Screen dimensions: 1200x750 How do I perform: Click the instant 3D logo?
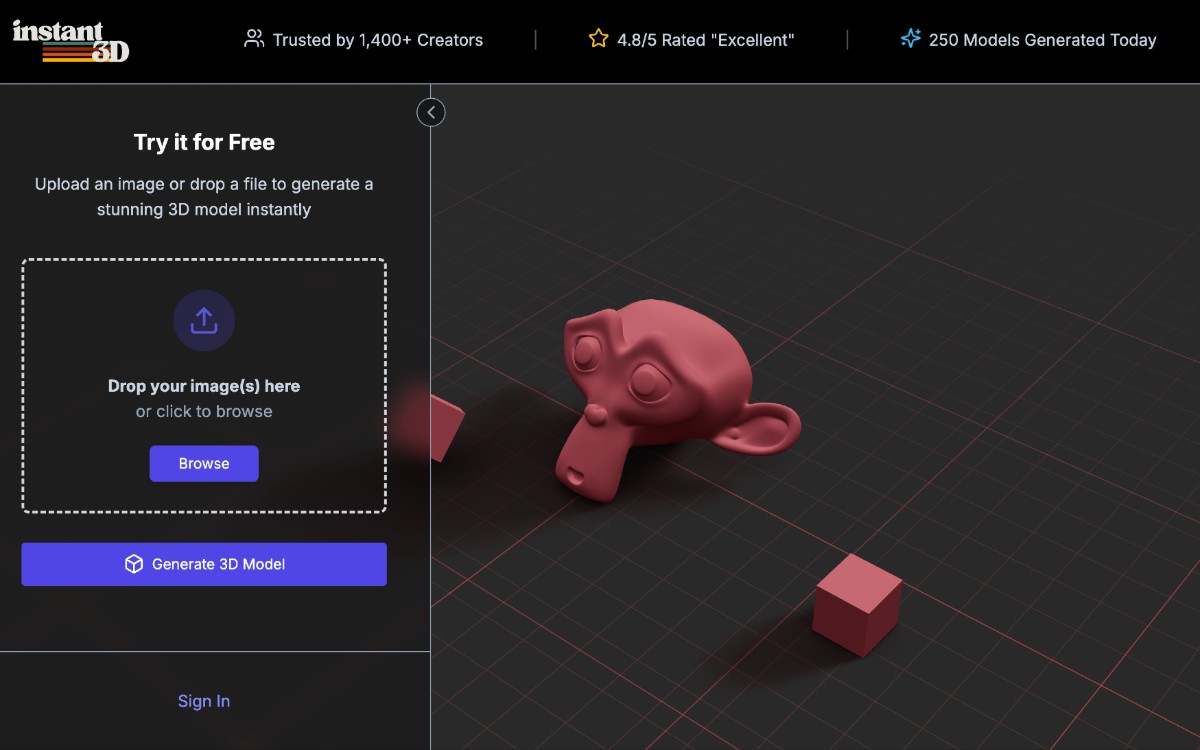71,40
